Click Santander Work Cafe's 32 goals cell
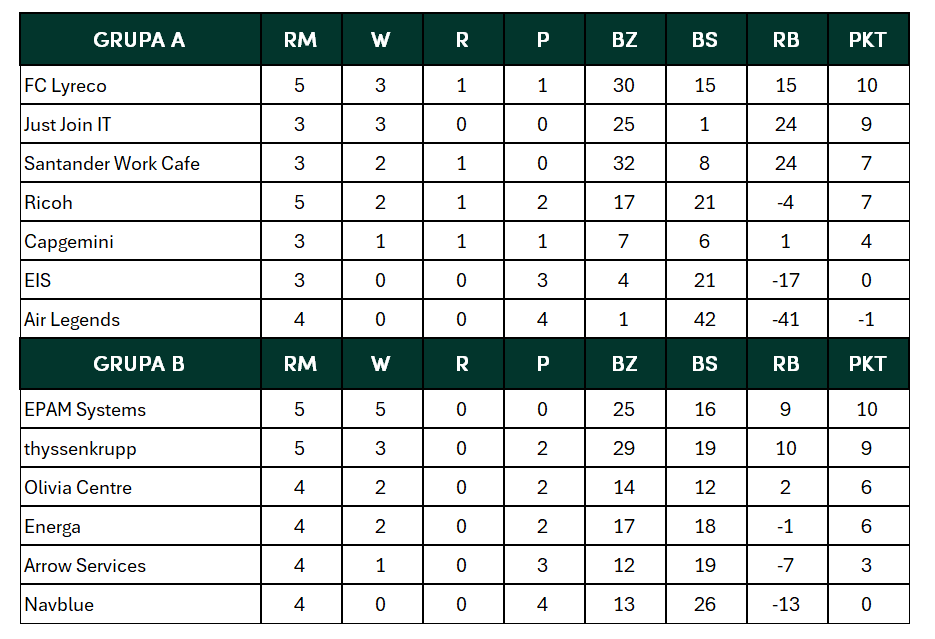The height and width of the screenshot is (639, 935). pyautogui.click(x=624, y=164)
